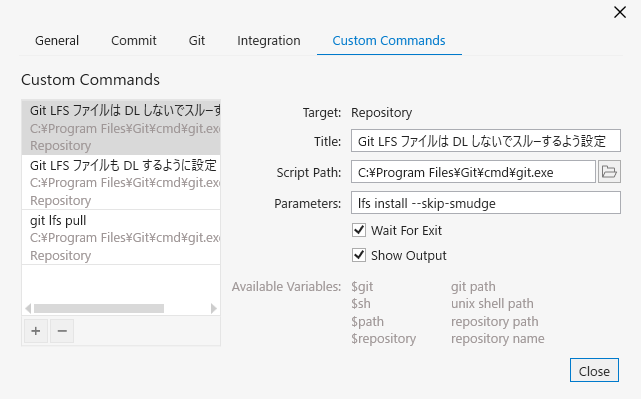The height and width of the screenshot is (399, 641).
Task: Select the first 'Git LFS ファイルは DL' list entry
Action: click(121, 128)
